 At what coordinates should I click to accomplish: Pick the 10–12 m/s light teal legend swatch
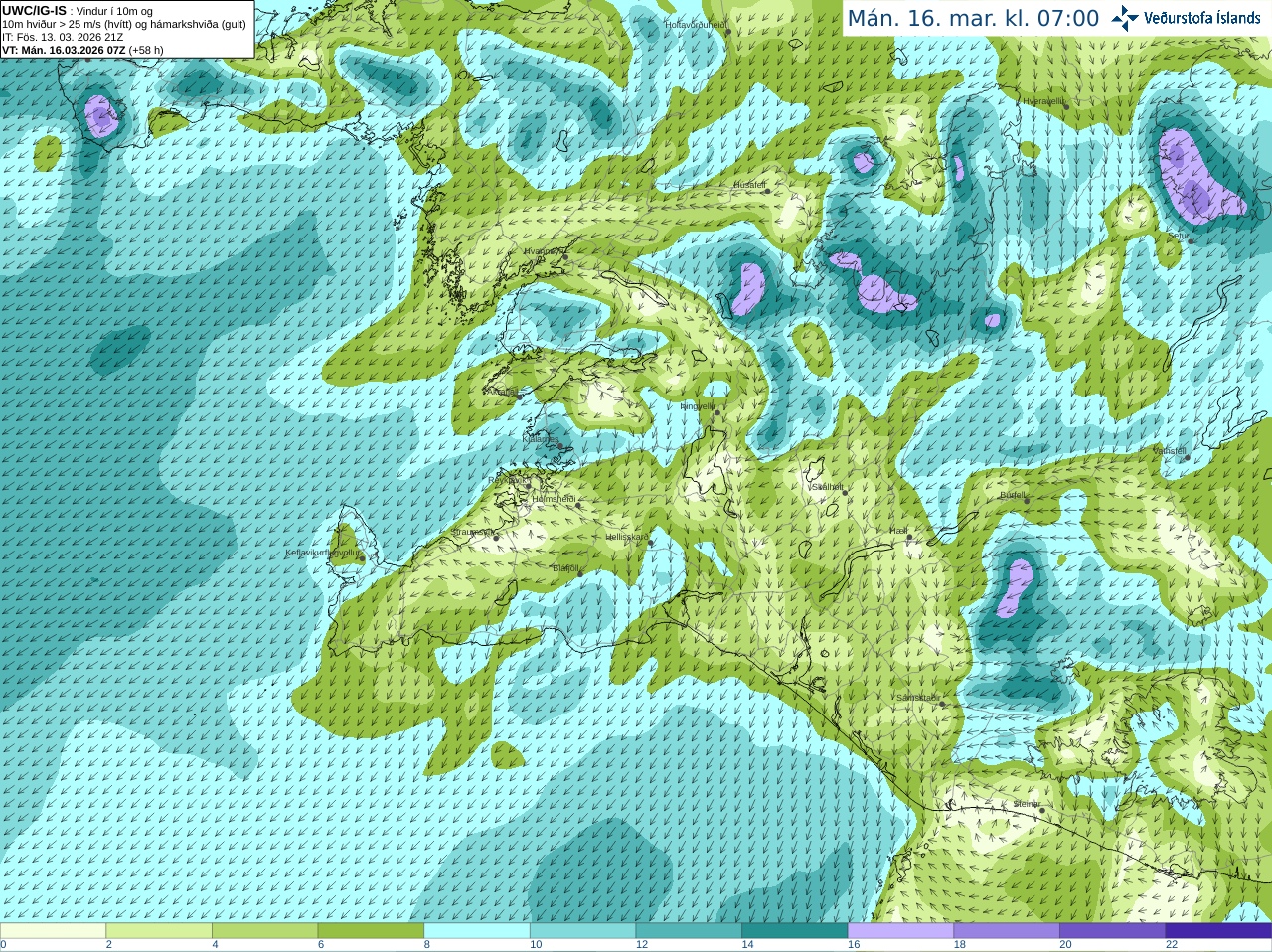click(582, 931)
